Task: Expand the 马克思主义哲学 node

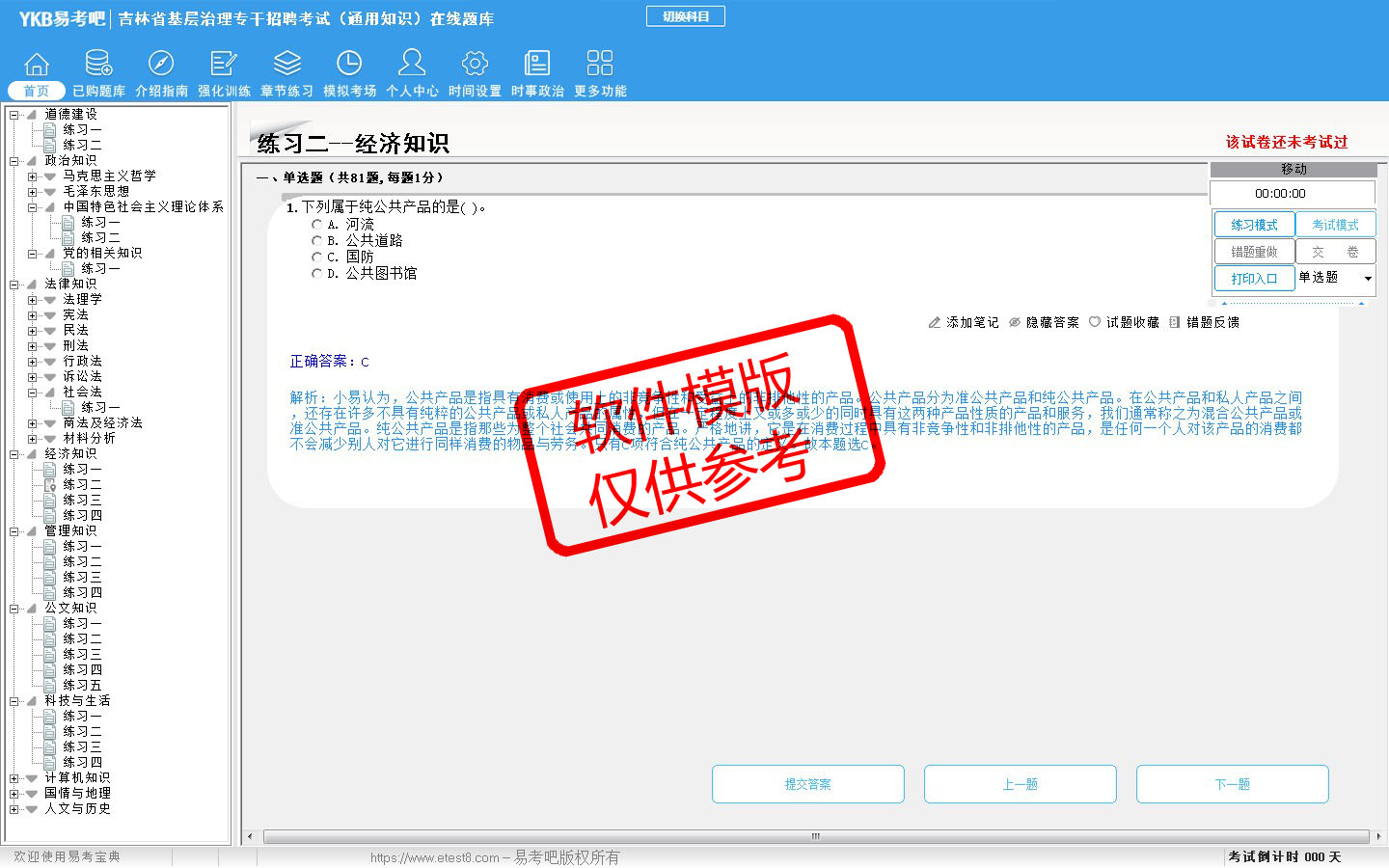Action: (x=32, y=176)
